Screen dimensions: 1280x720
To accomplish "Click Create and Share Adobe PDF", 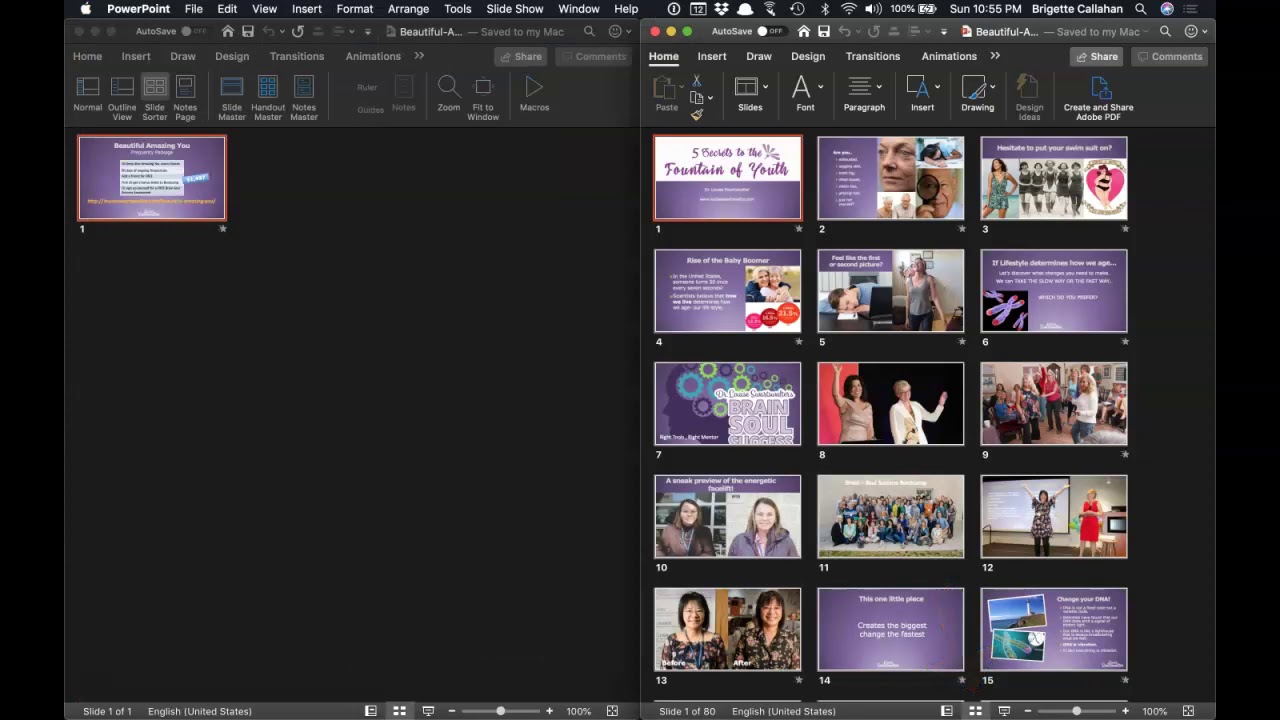I will click(x=1098, y=97).
